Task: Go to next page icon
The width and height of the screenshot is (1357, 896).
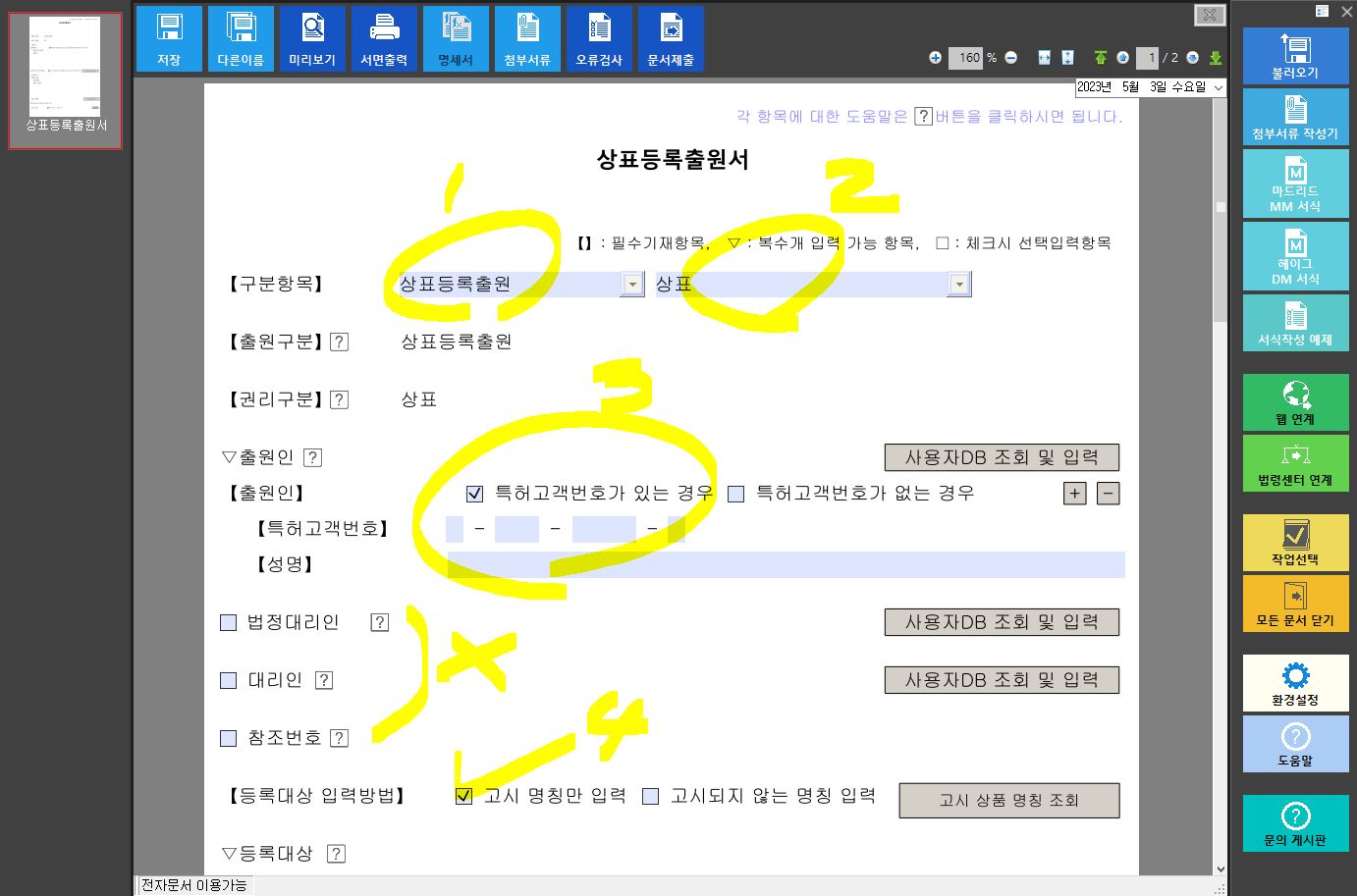Action: click(x=1192, y=58)
